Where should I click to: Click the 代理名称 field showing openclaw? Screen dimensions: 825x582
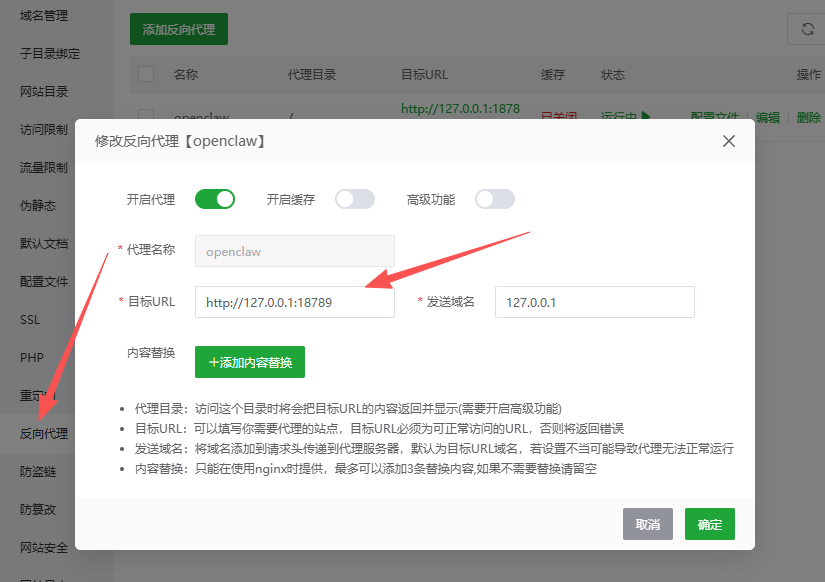pos(294,251)
